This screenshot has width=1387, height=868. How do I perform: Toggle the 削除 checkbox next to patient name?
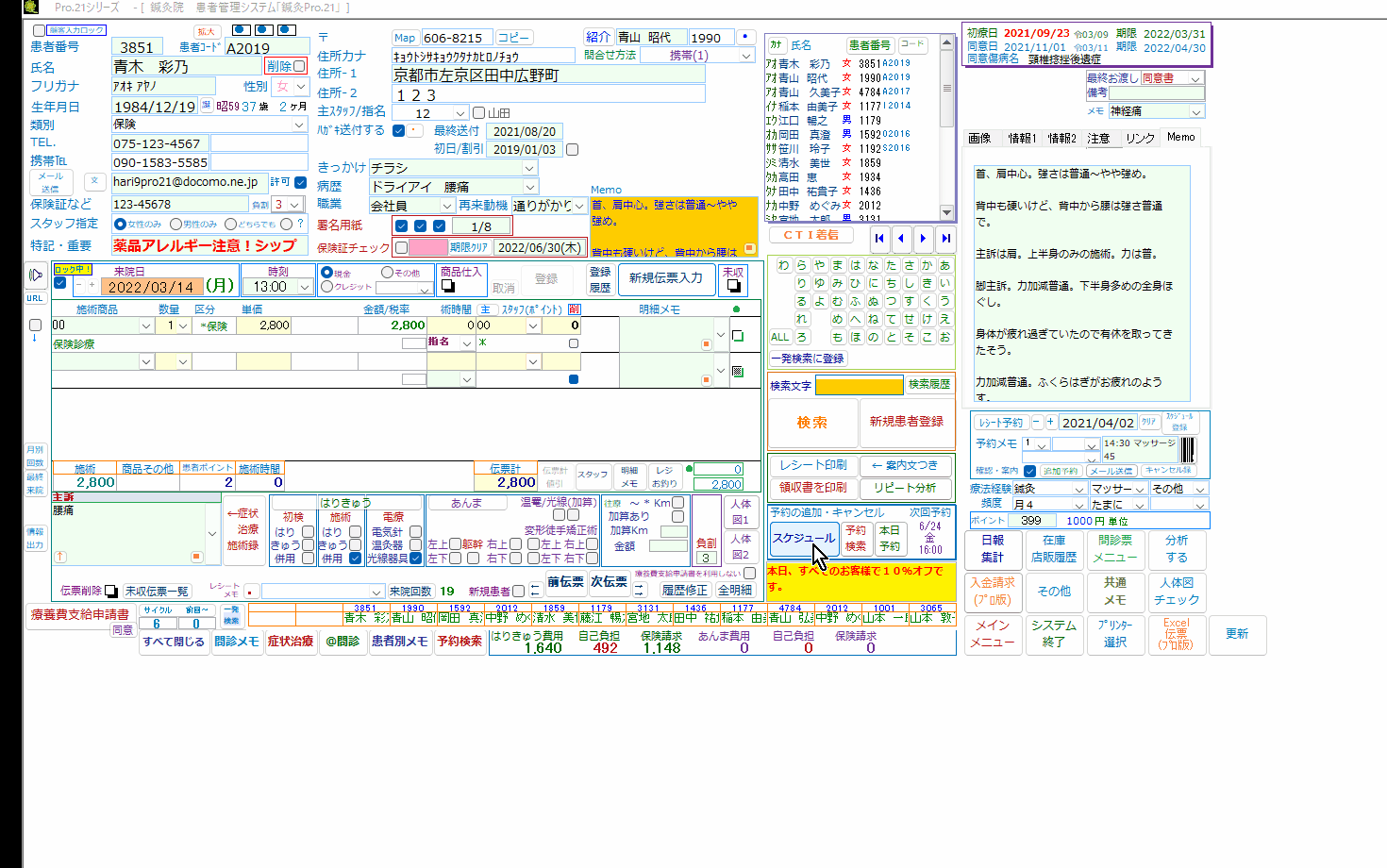299,66
